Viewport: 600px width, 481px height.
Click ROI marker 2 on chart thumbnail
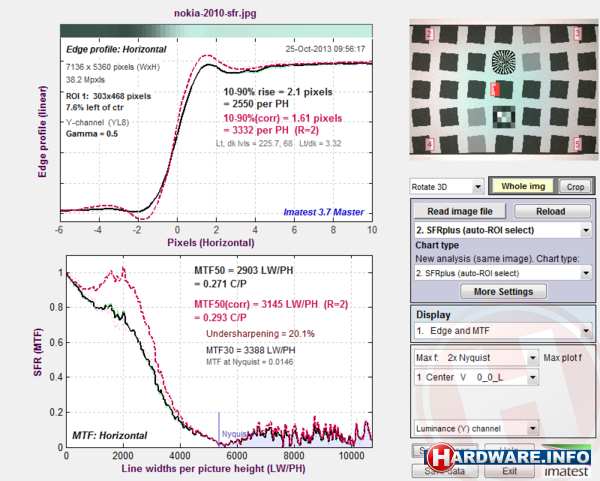click(428, 33)
